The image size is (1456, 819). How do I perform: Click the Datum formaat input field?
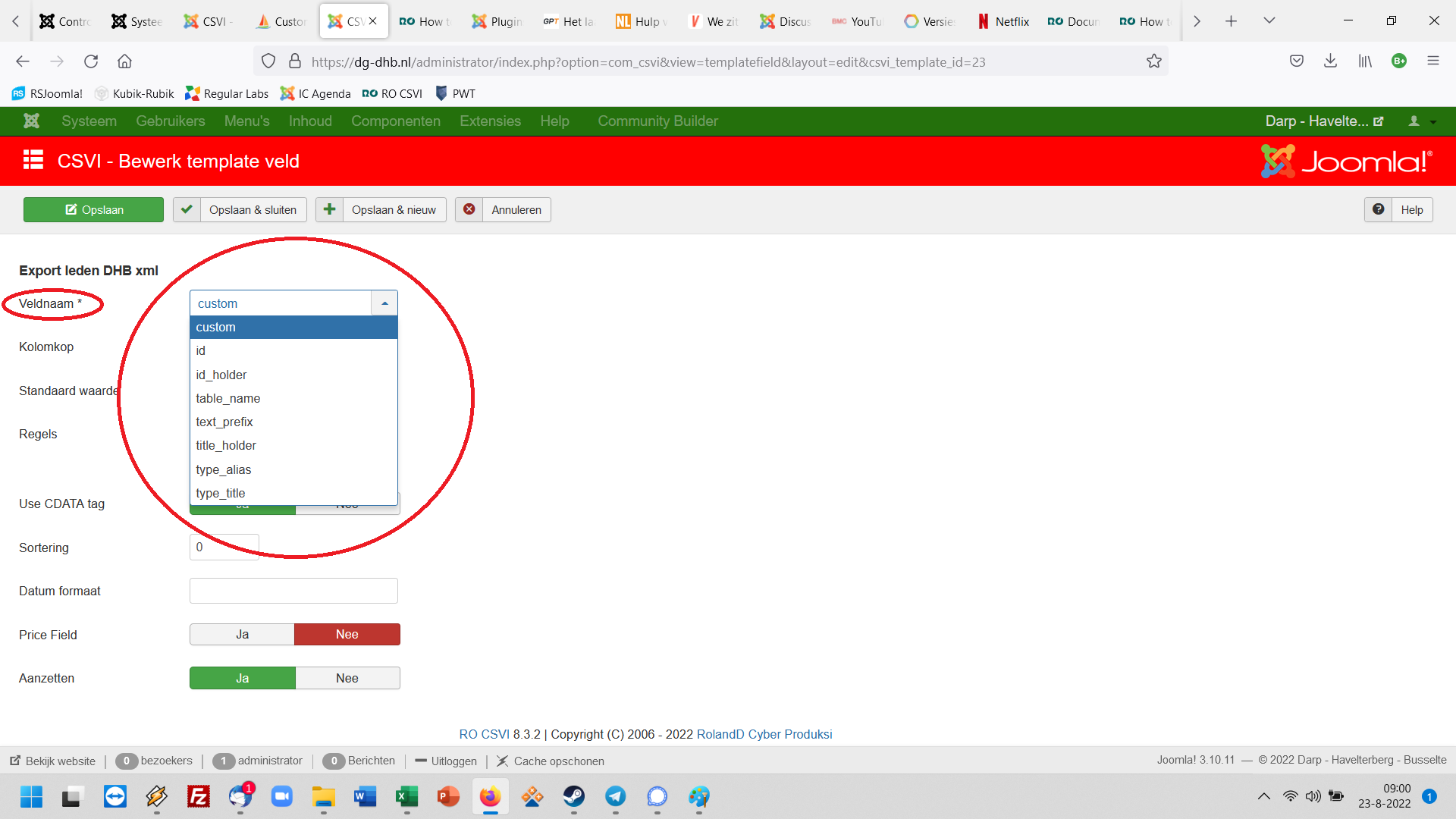pos(293,591)
